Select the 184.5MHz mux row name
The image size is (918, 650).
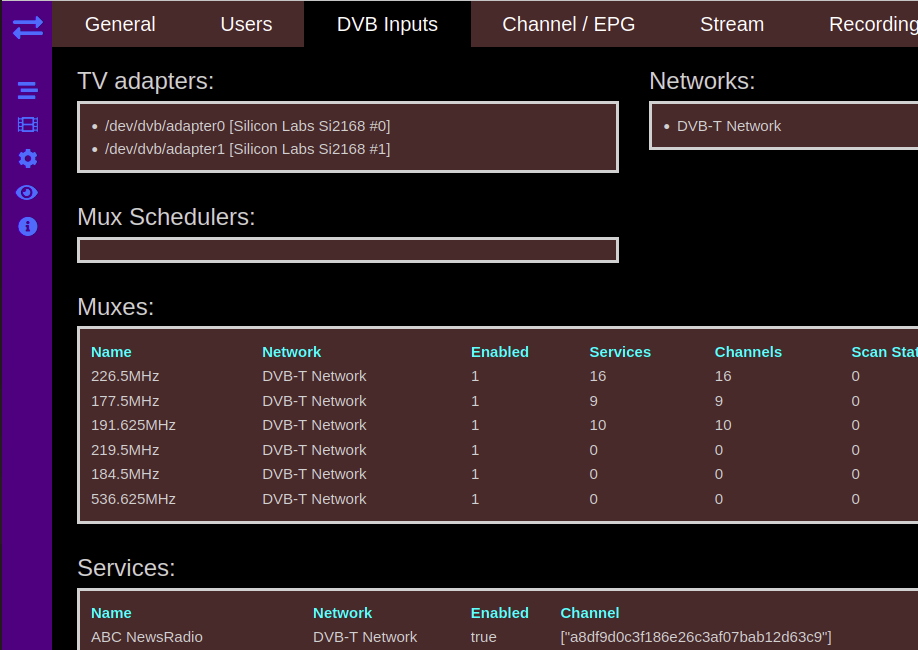point(125,474)
